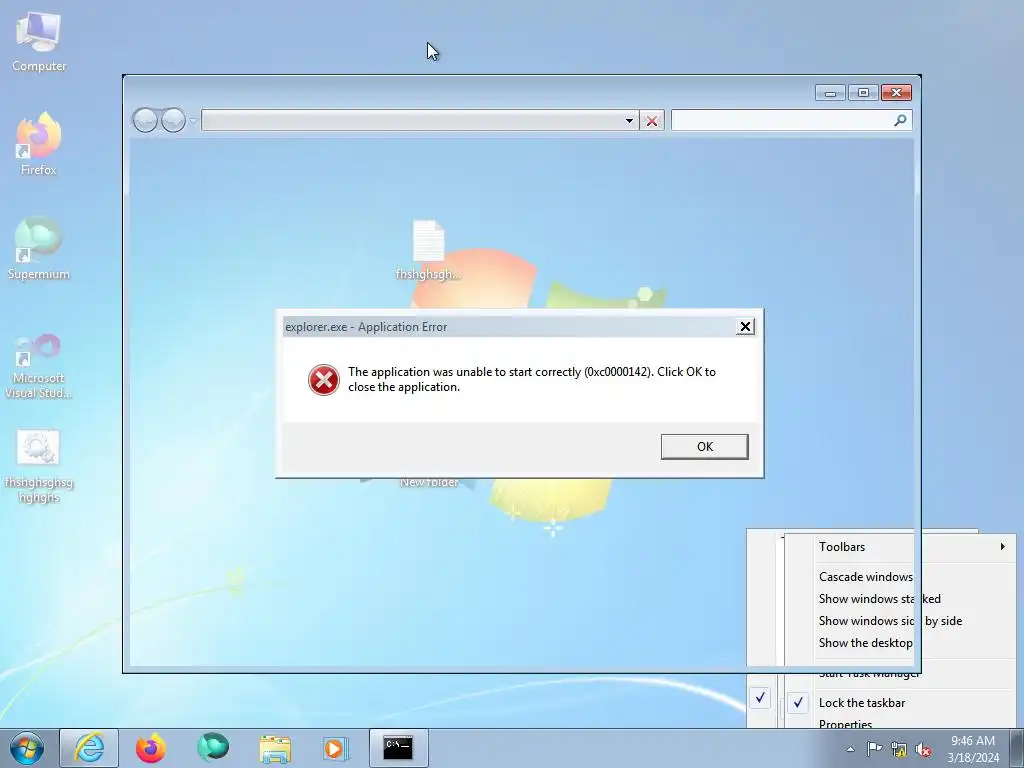Viewport: 1024px width, 768px height.
Task: Select the fhshghsgh... file inside the window
Action: point(428,250)
